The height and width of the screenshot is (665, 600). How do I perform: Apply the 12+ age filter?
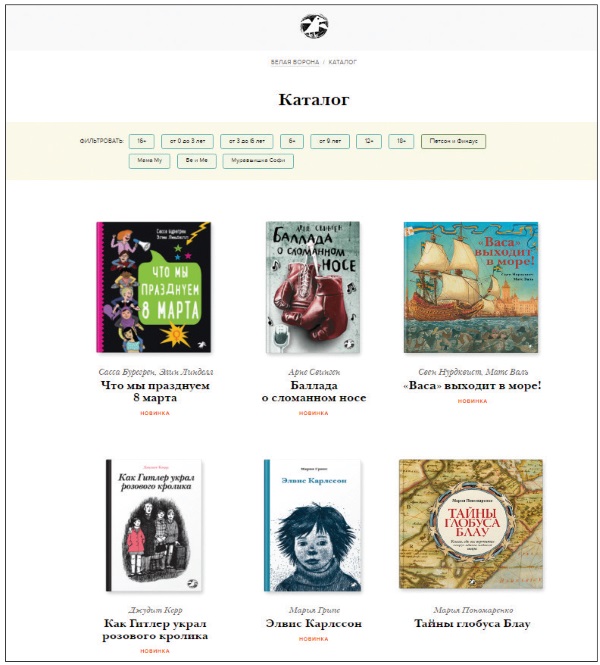[x=369, y=141]
